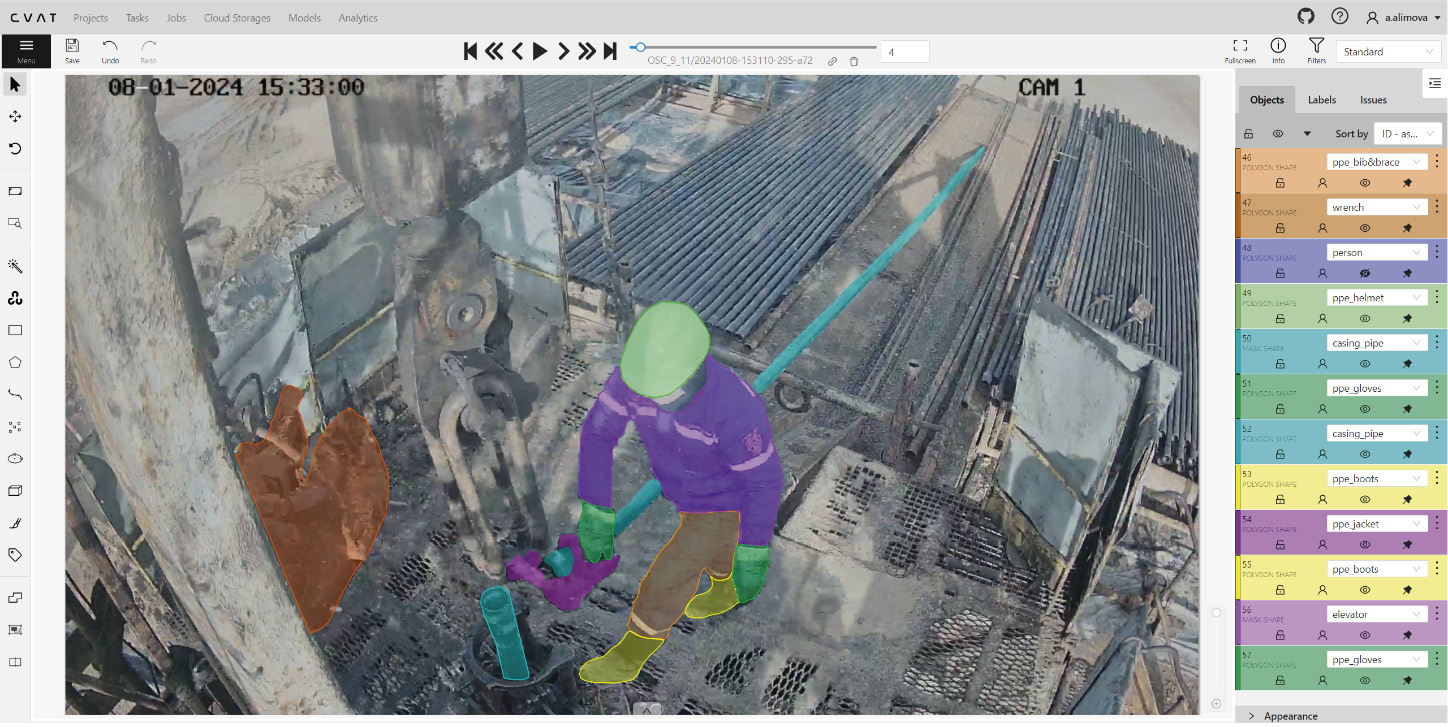Open the AI magic wand tool
This screenshot has height=727, width=1448.
coord(15,266)
